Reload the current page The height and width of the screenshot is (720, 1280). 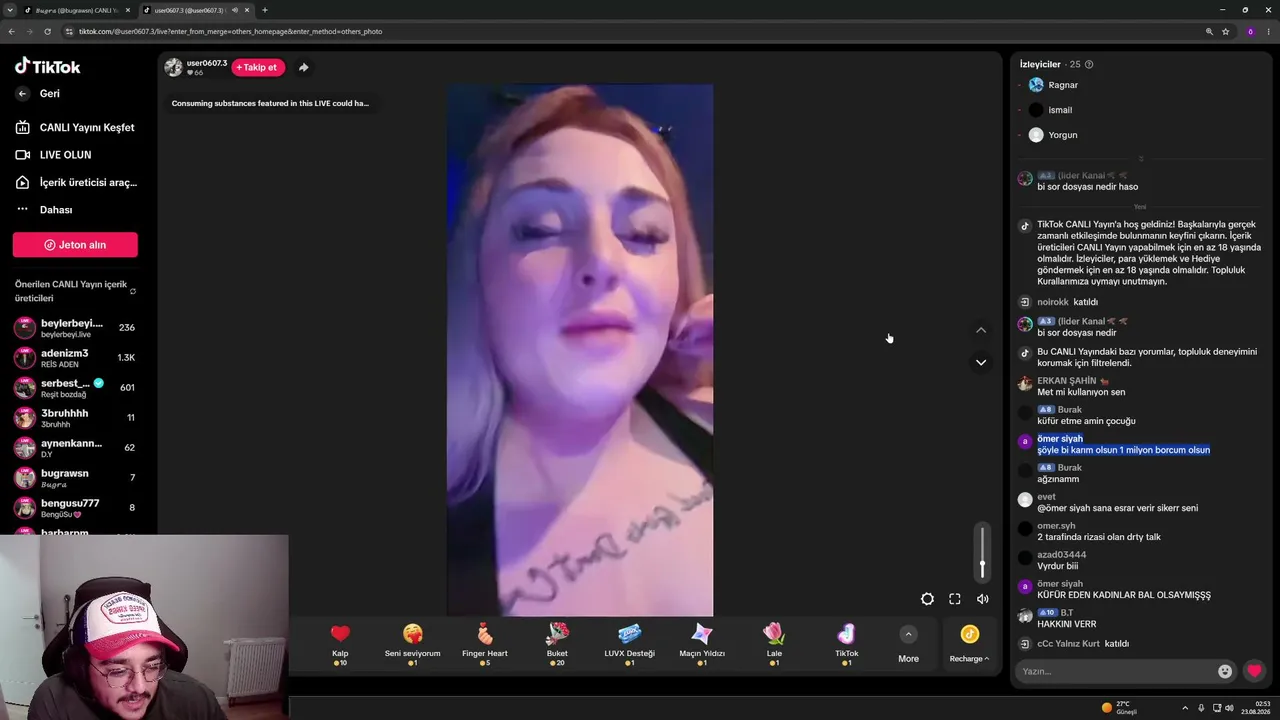tap(46, 31)
